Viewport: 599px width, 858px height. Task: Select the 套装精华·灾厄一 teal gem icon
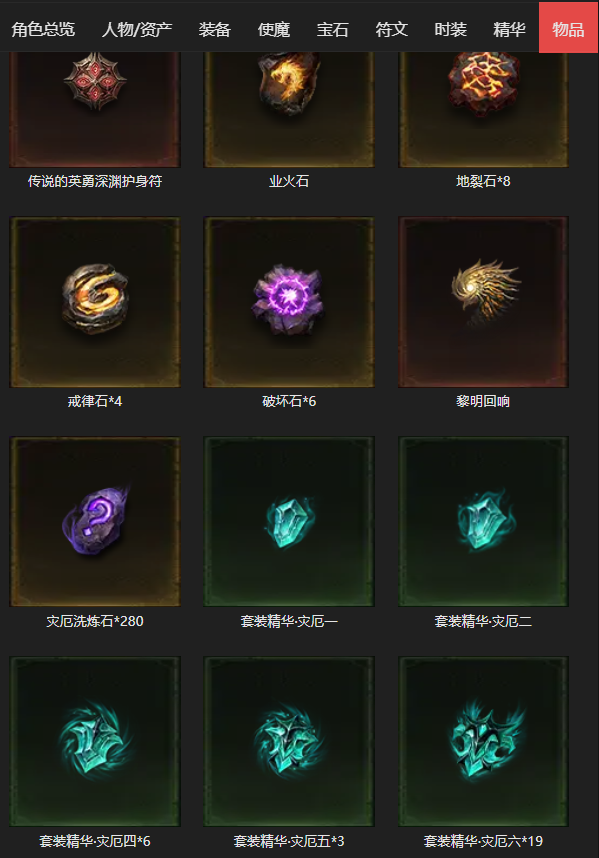pos(289,521)
